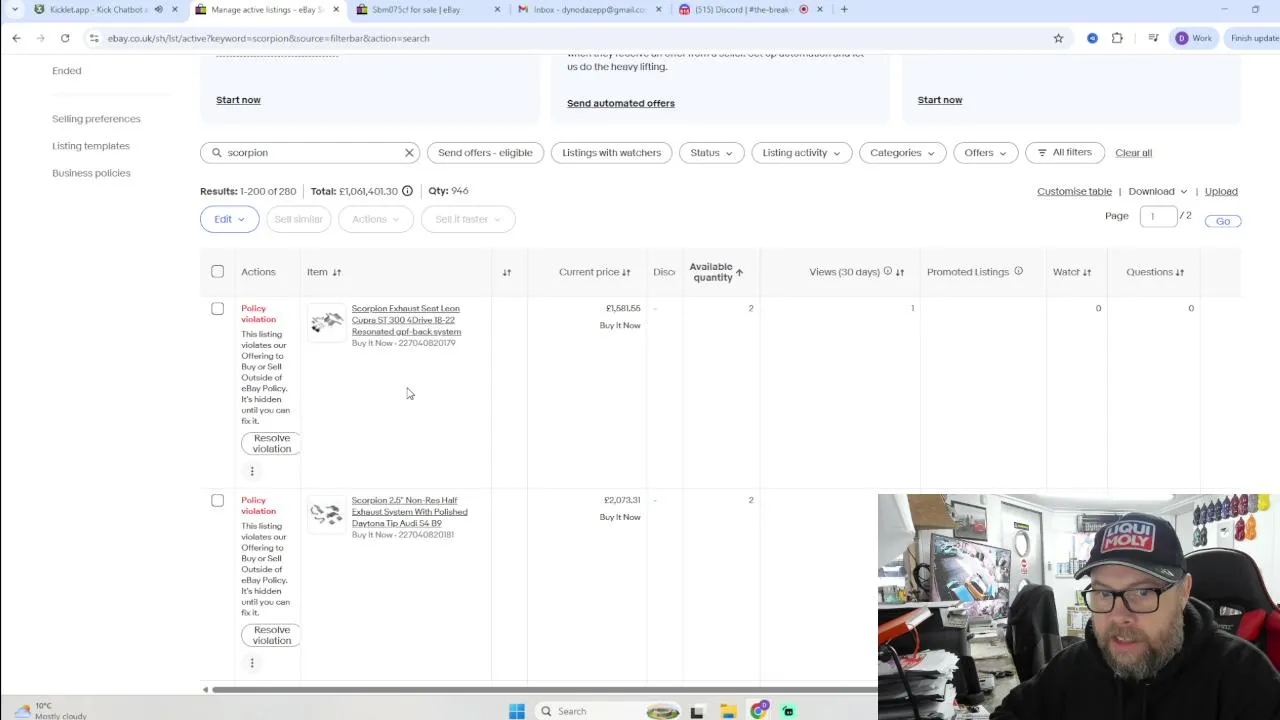Expand the Listing activity filter dropdown

point(801,153)
